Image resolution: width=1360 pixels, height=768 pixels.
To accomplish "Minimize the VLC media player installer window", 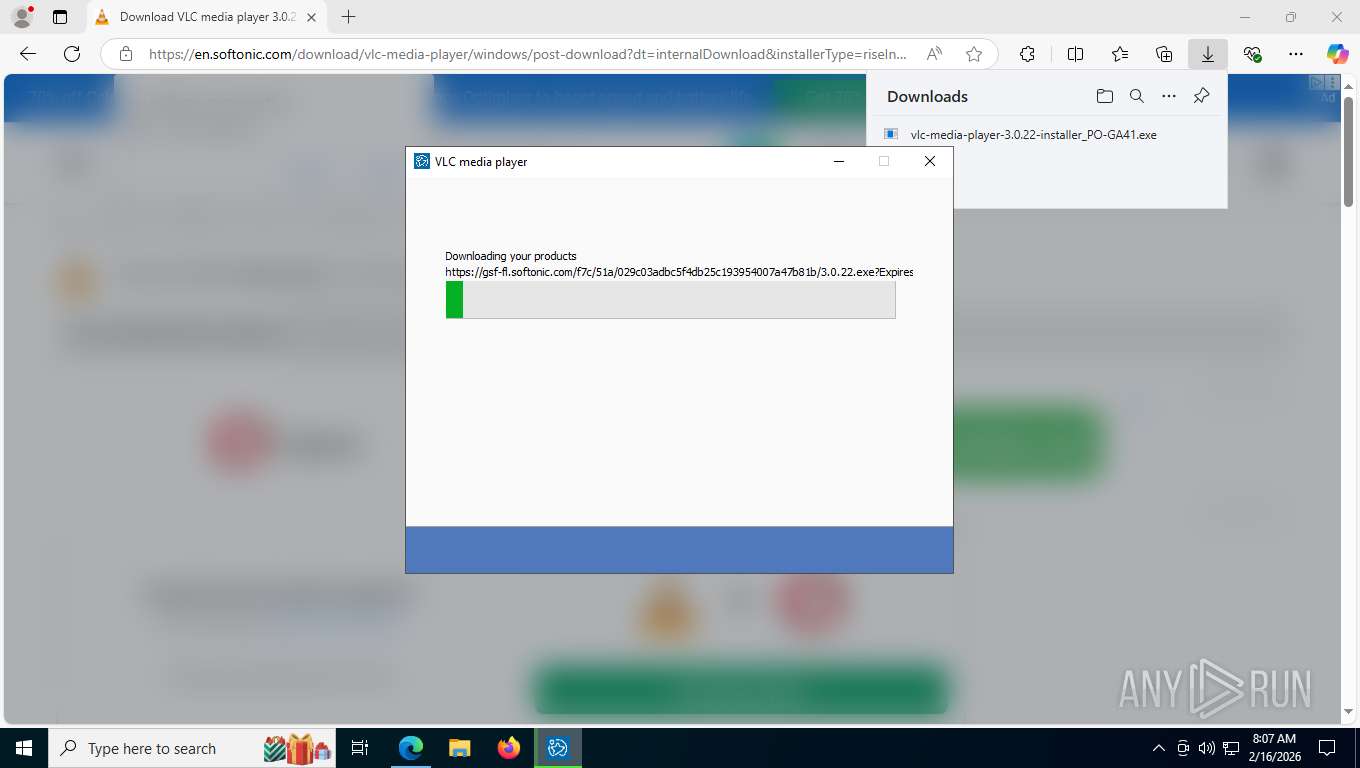I will 839,161.
